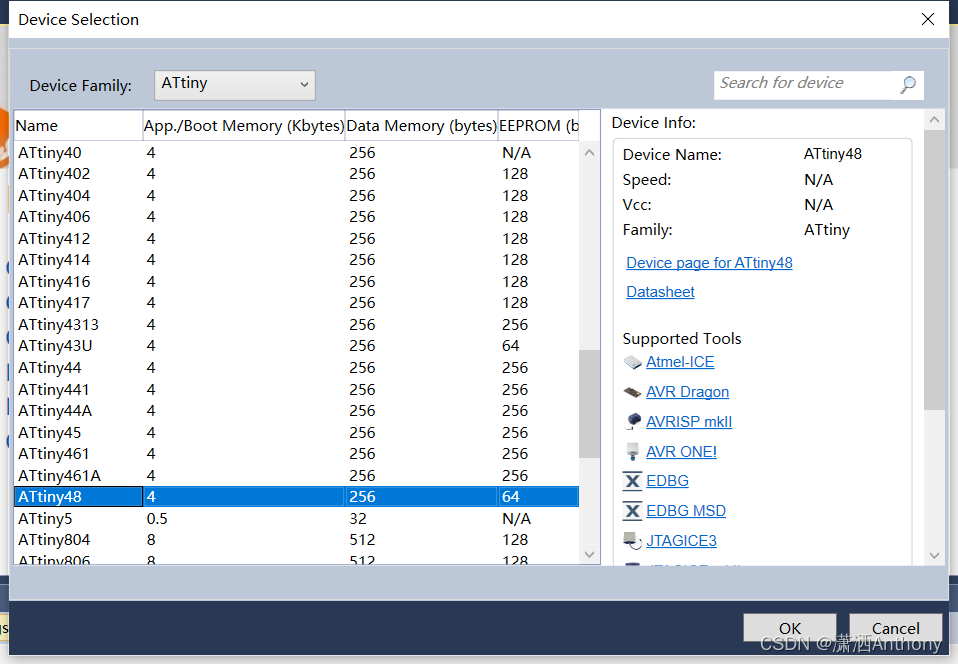
Task: Select the ATtiny416 row
Action: 296,282
